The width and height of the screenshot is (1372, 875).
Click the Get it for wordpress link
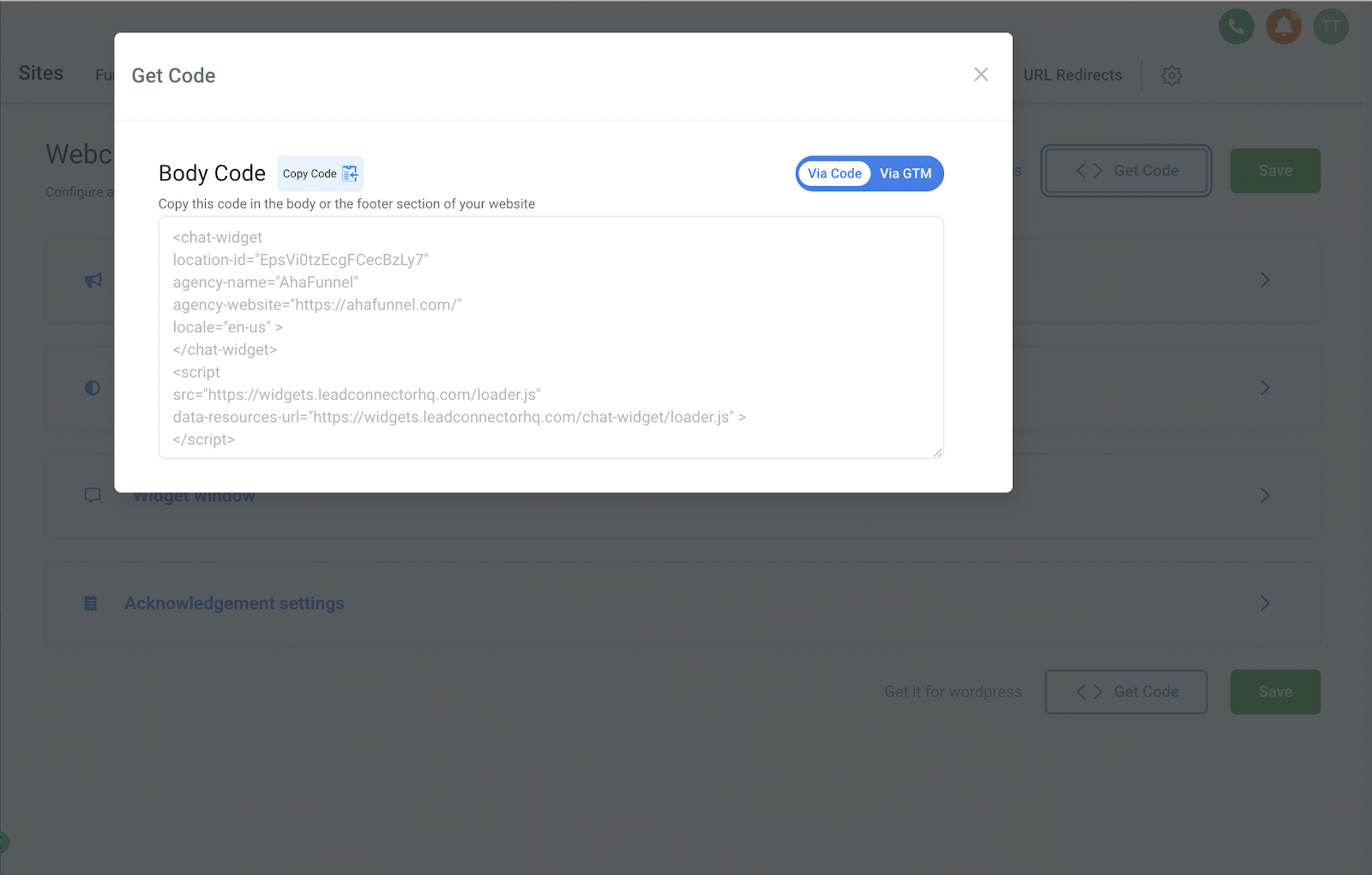coord(953,691)
